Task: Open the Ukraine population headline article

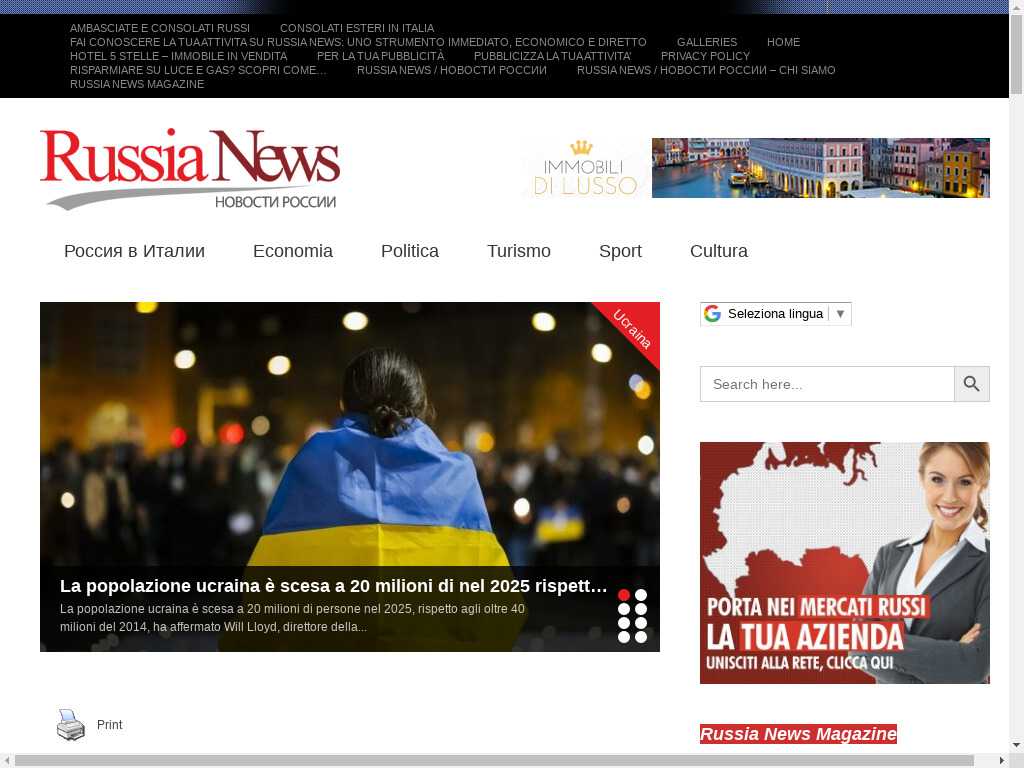Action: click(334, 586)
